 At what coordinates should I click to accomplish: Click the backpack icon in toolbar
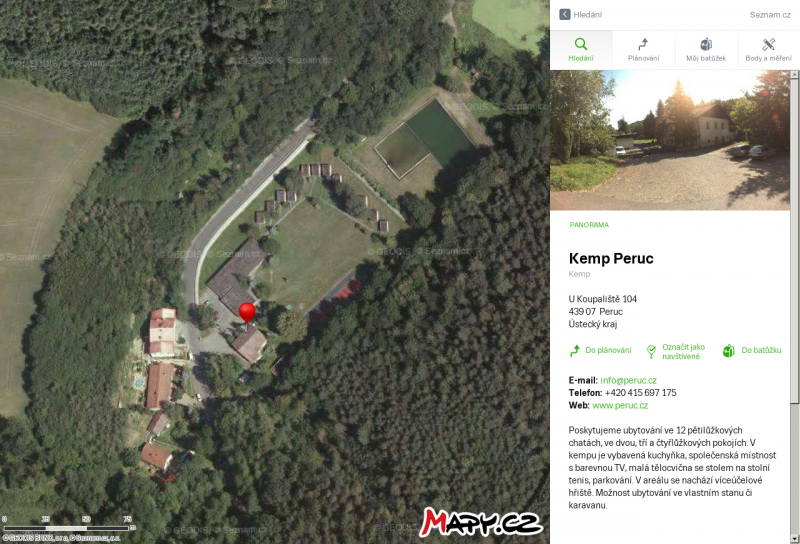706,44
